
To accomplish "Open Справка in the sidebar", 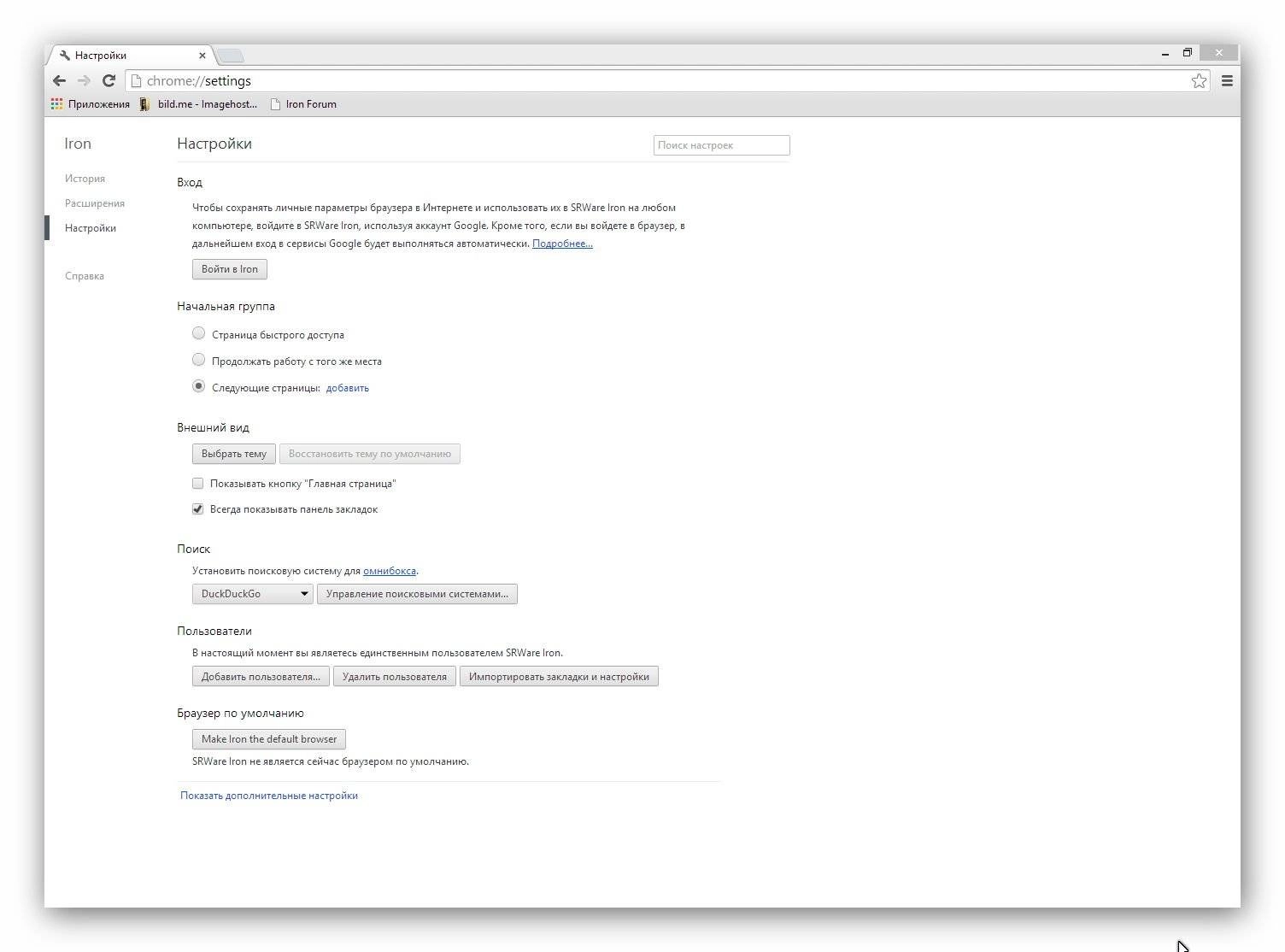I will [85, 276].
